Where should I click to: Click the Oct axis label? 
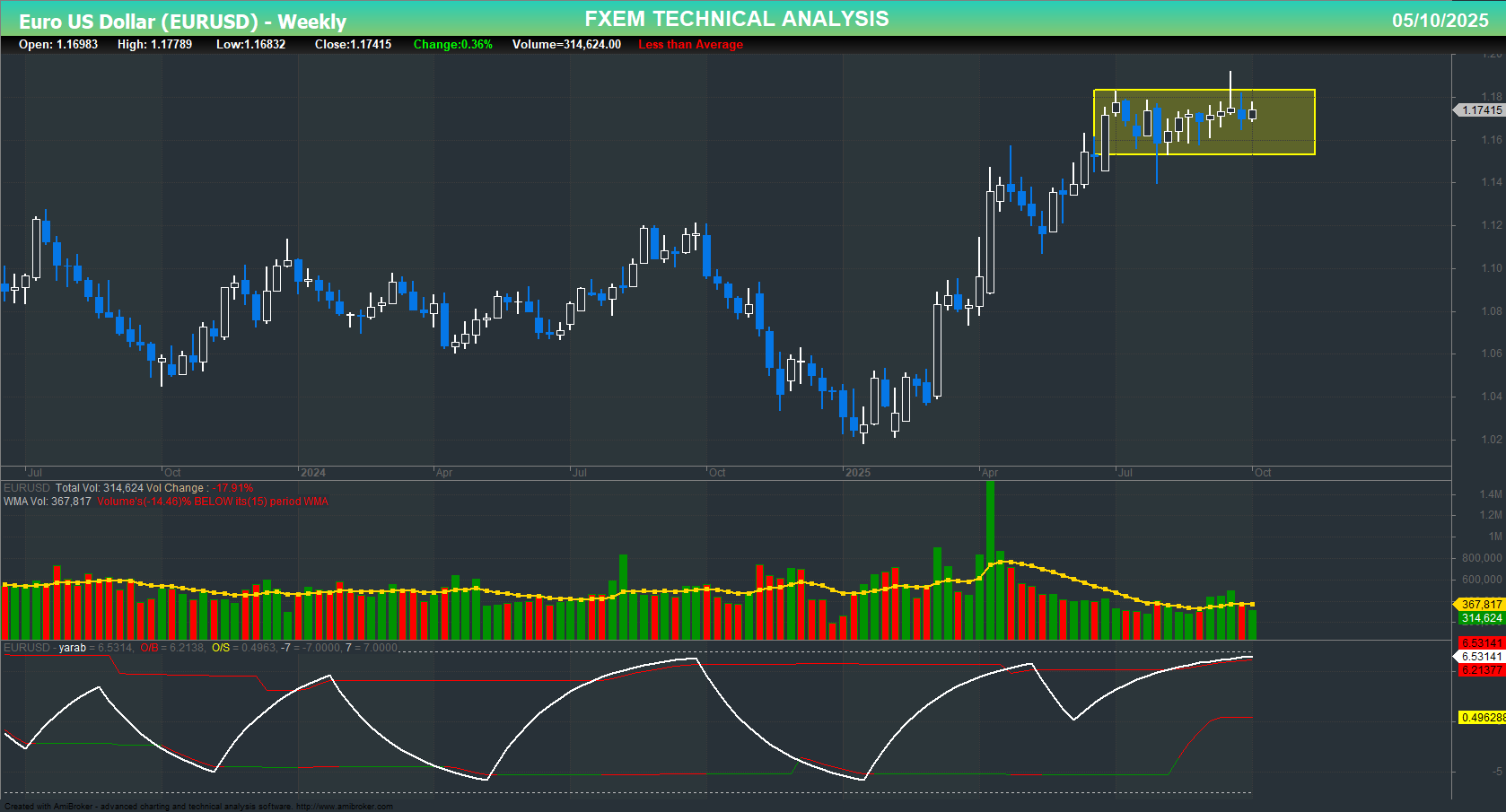pos(1265,472)
